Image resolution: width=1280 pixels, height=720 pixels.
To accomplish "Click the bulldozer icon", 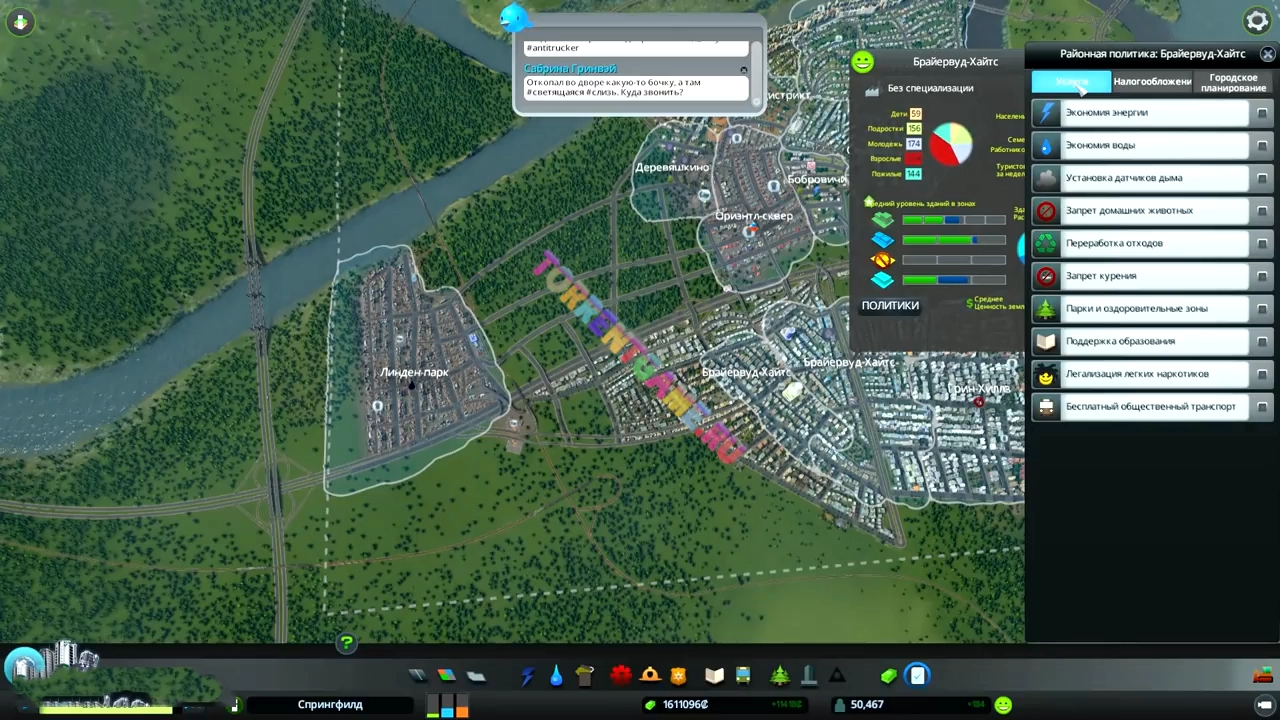I will pyautogui.click(x=1263, y=675).
